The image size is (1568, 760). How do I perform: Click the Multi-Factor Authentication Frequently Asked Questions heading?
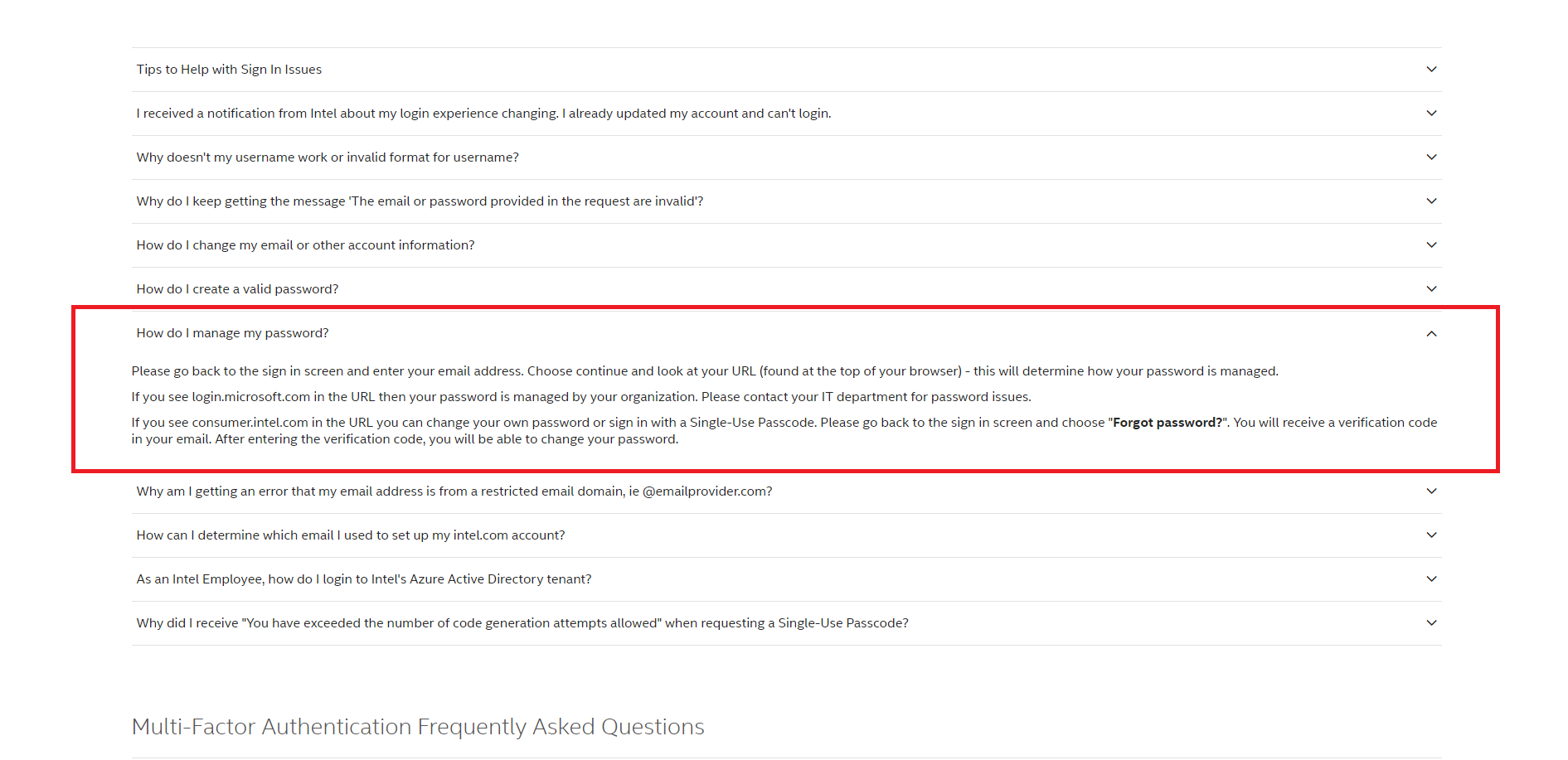click(418, 727)
